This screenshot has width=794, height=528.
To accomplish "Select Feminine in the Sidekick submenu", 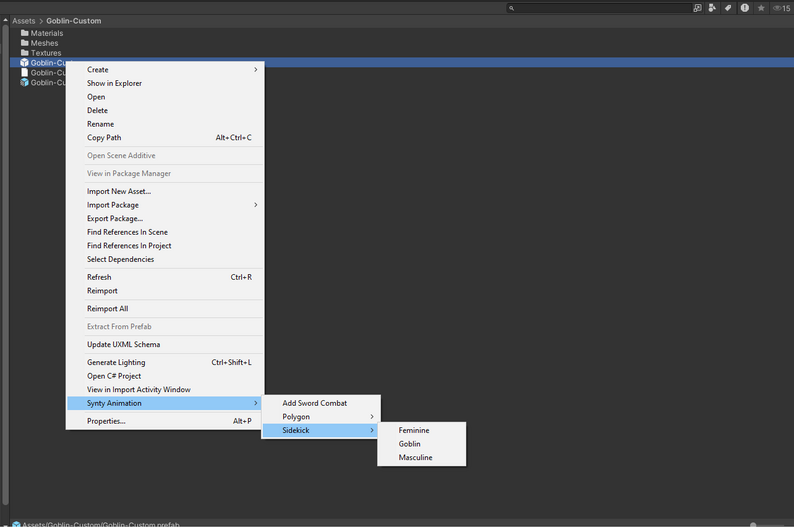I will point(421,430).
